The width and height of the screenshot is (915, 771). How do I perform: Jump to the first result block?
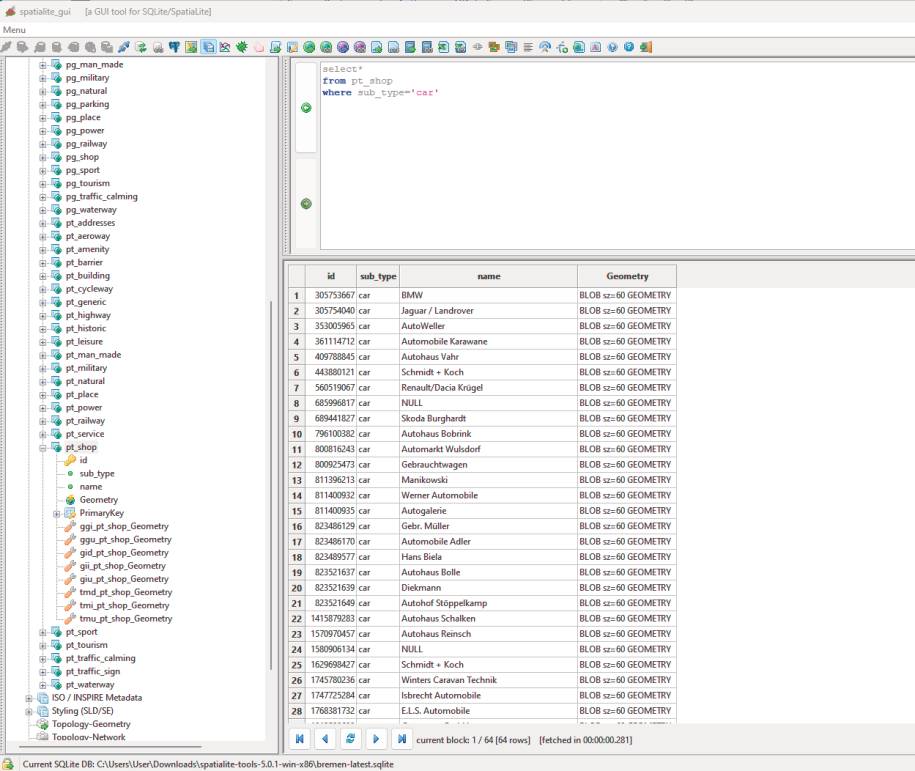[299, 739]
